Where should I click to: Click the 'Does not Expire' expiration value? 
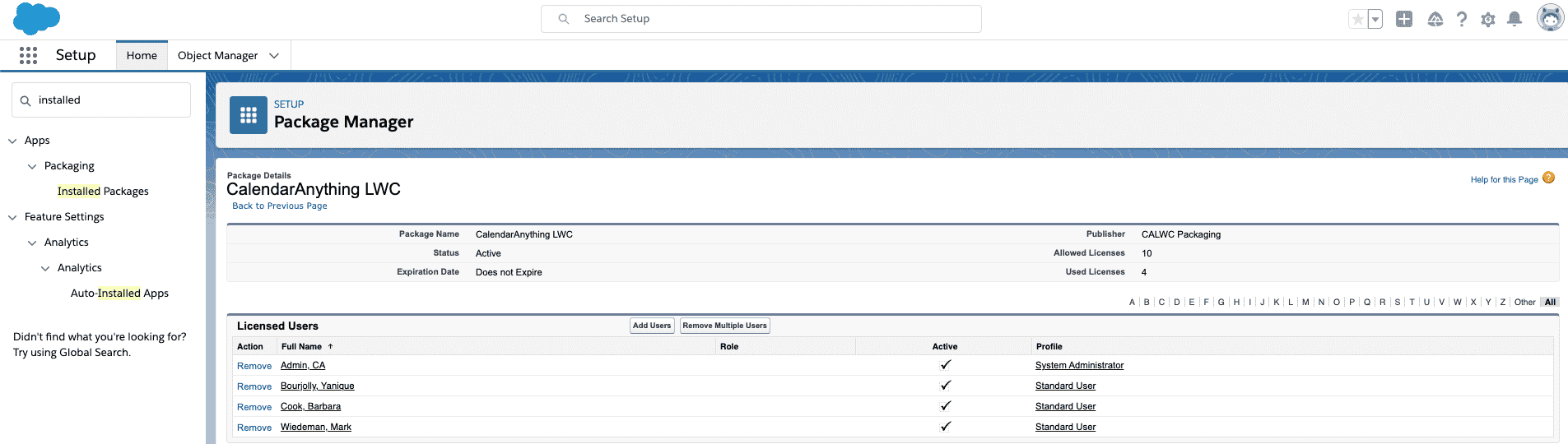[x=509, y=272]
